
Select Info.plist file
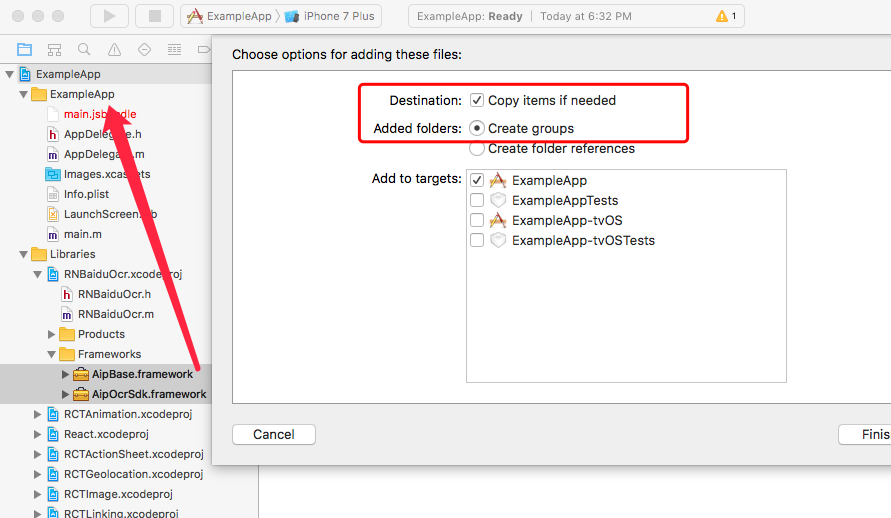(x=86, y=194)
